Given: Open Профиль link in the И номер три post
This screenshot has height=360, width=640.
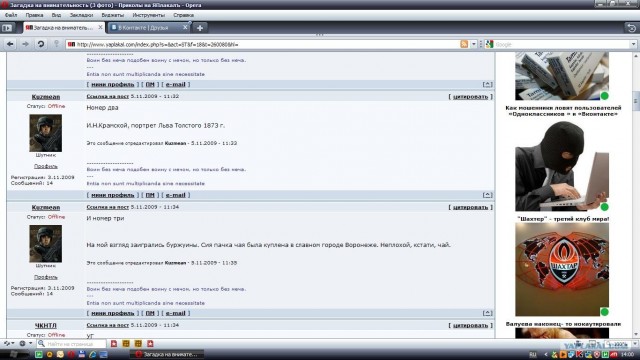Looking at the screenshot, I should 46,277.
